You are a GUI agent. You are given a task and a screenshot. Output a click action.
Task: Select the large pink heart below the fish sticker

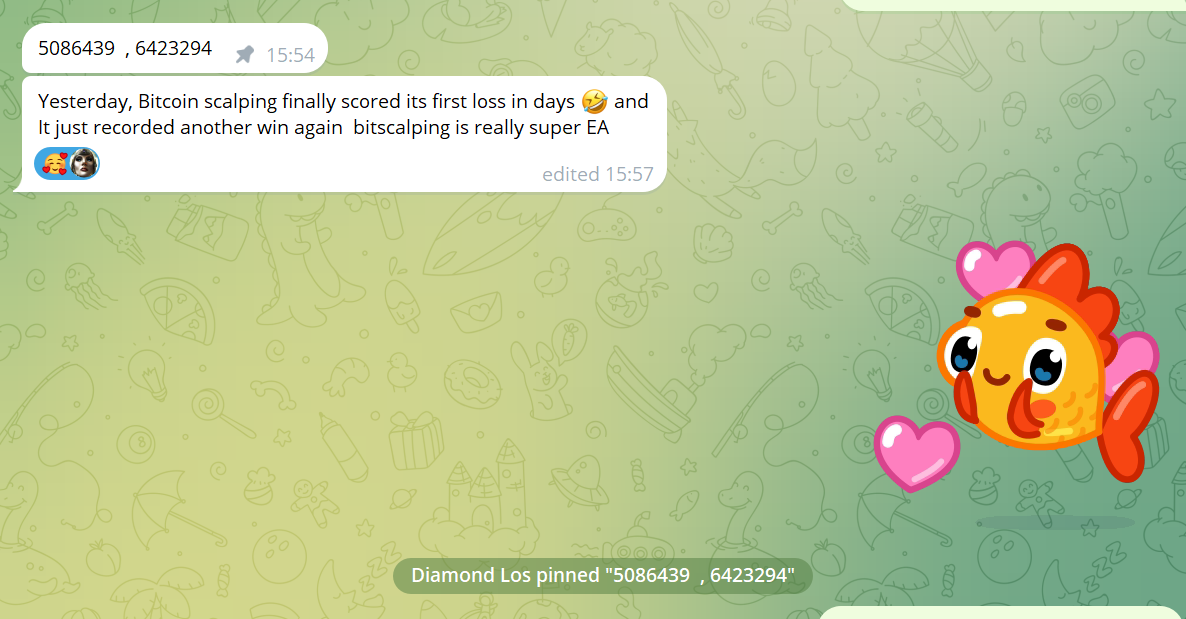click(x=916, y=453)
